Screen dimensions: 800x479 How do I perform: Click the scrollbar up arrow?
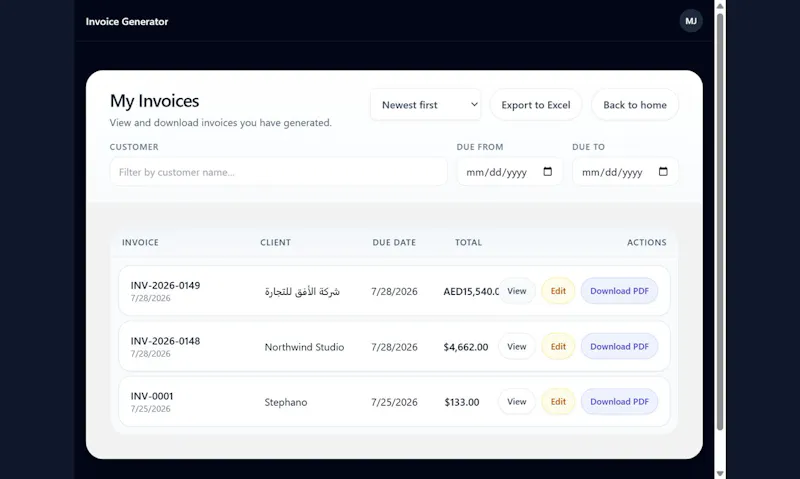click(x=720, y=6)
